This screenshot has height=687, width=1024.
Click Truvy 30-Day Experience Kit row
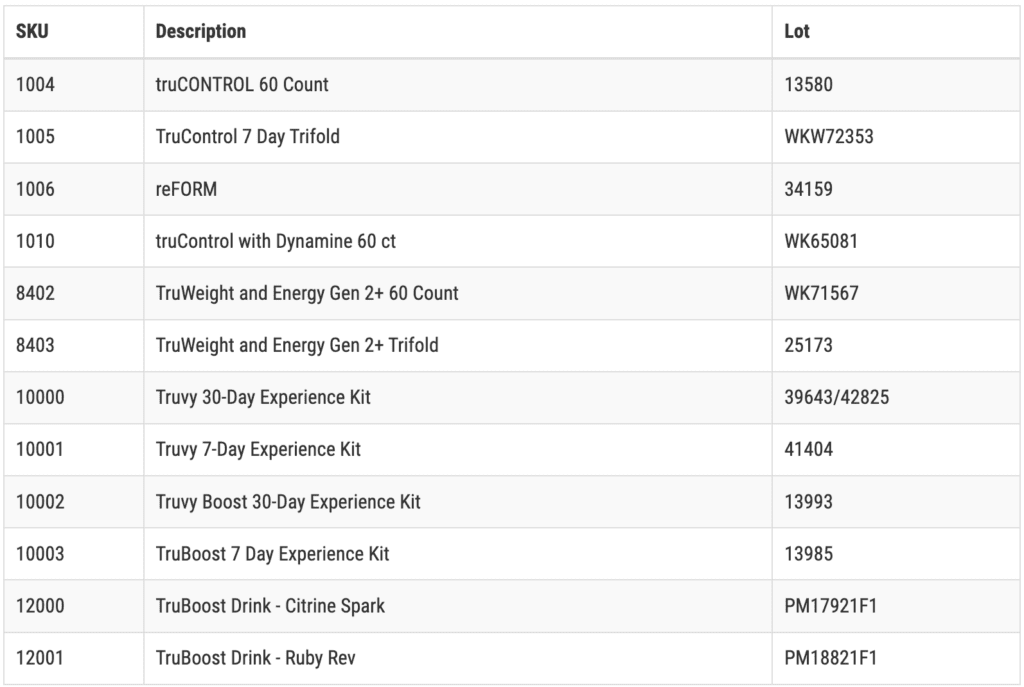point(512,398)
